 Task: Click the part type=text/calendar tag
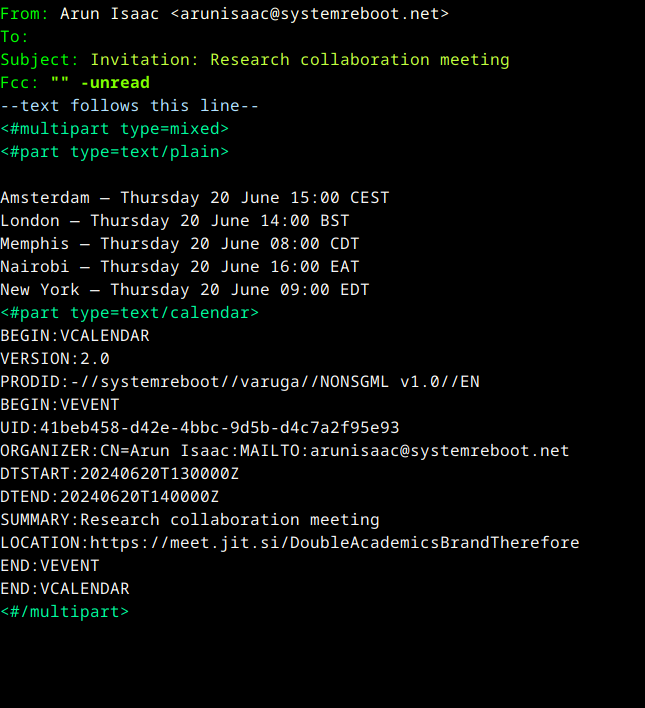click(130, 313)
